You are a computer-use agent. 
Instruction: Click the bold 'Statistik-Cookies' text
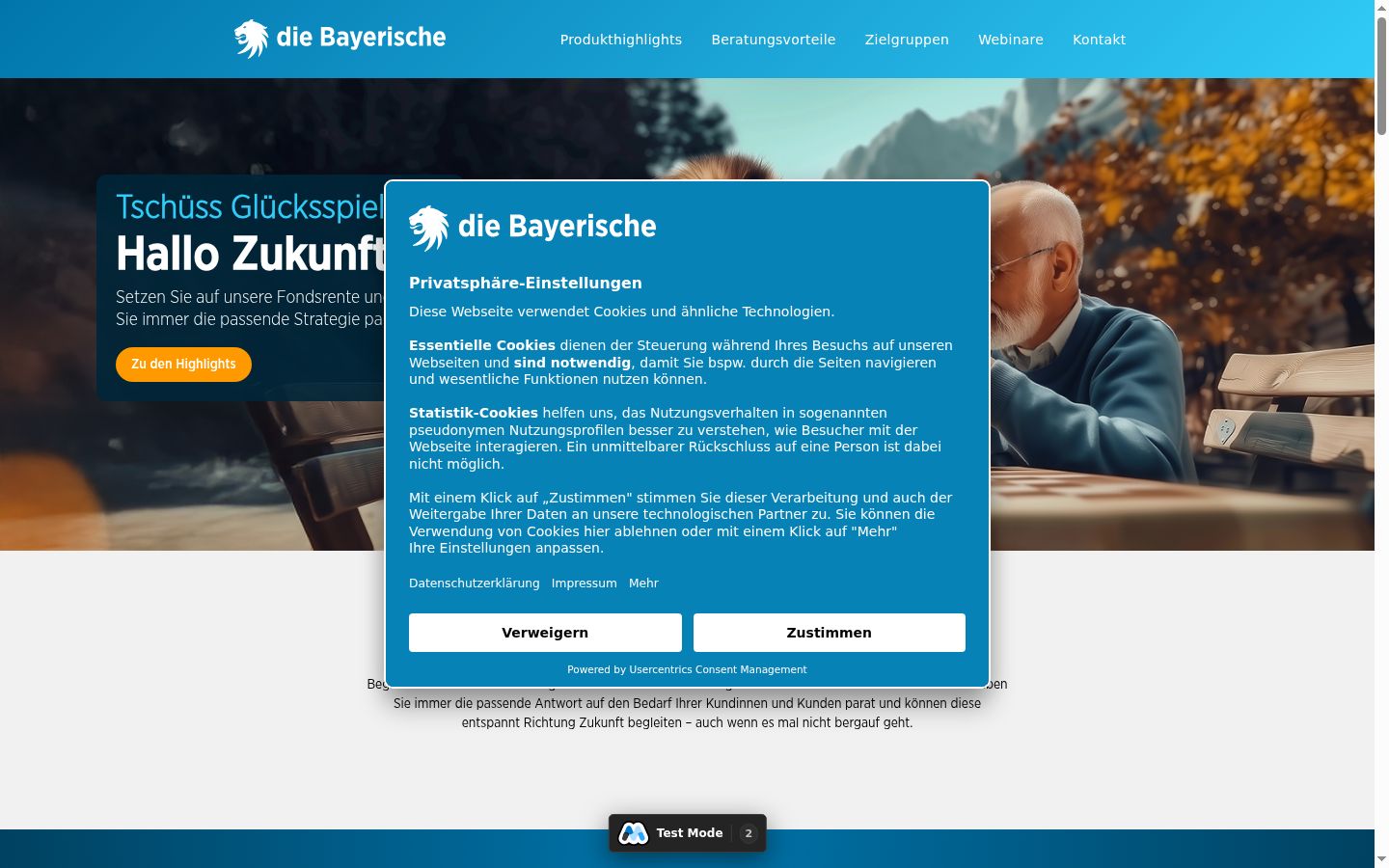point(474,413)
